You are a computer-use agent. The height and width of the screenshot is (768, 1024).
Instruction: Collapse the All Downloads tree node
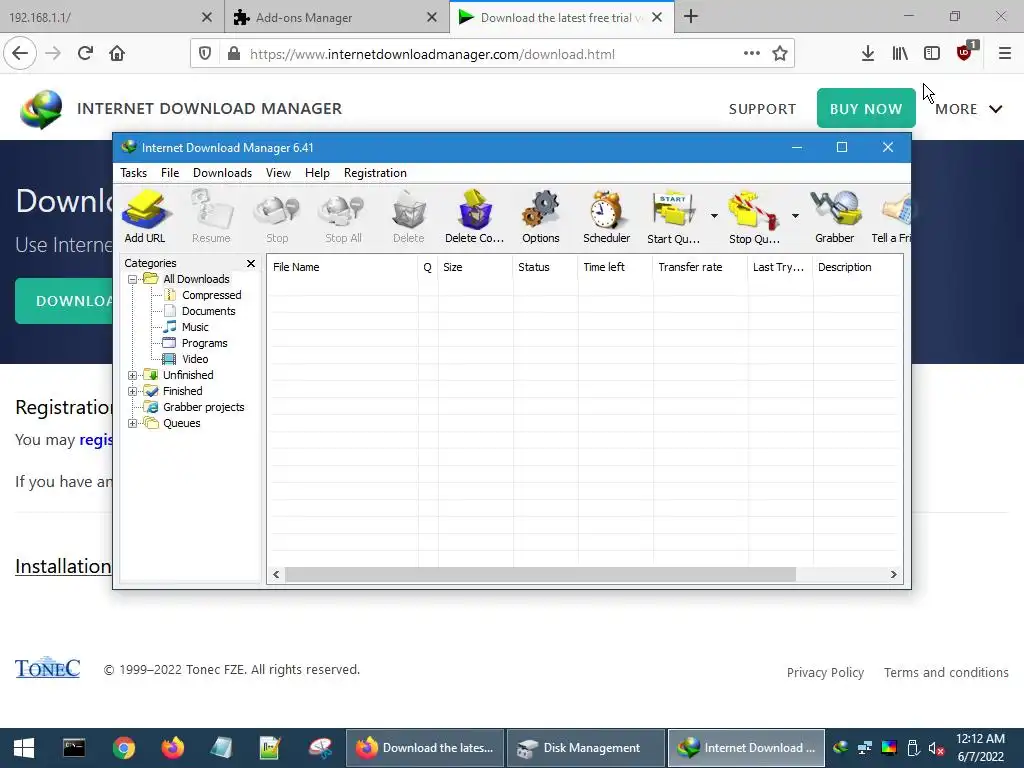tap(133, 280)
